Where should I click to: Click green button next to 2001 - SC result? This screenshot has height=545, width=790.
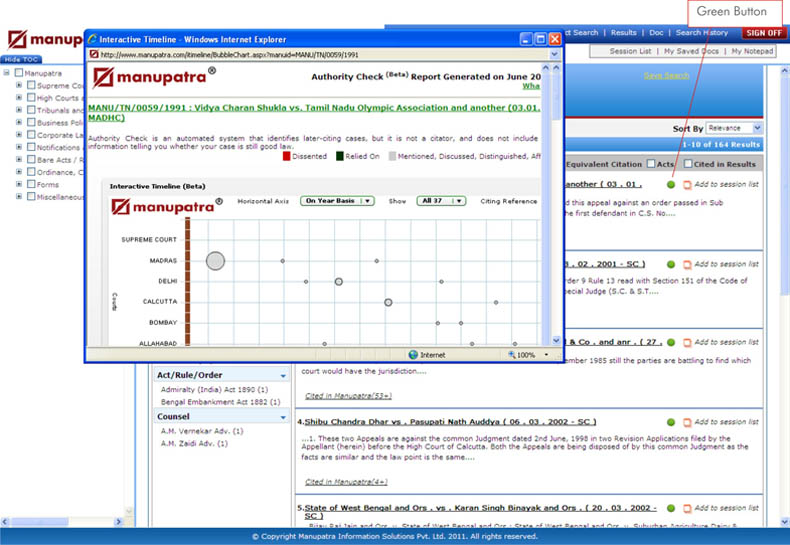(671, 264)
